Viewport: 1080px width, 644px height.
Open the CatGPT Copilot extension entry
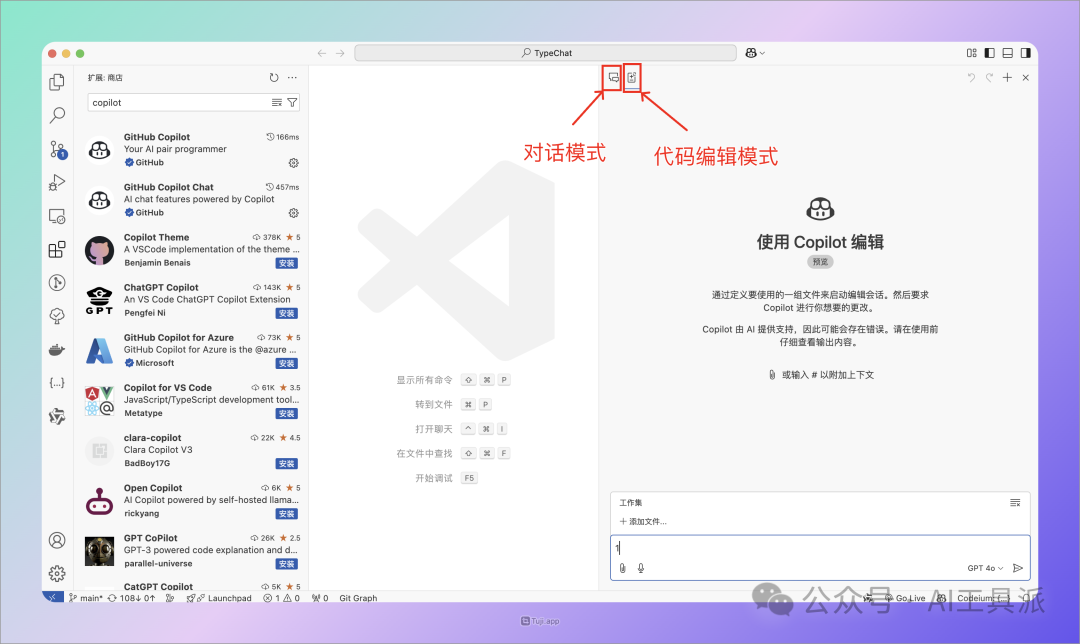pyautogui.click(x=193, y=586)
